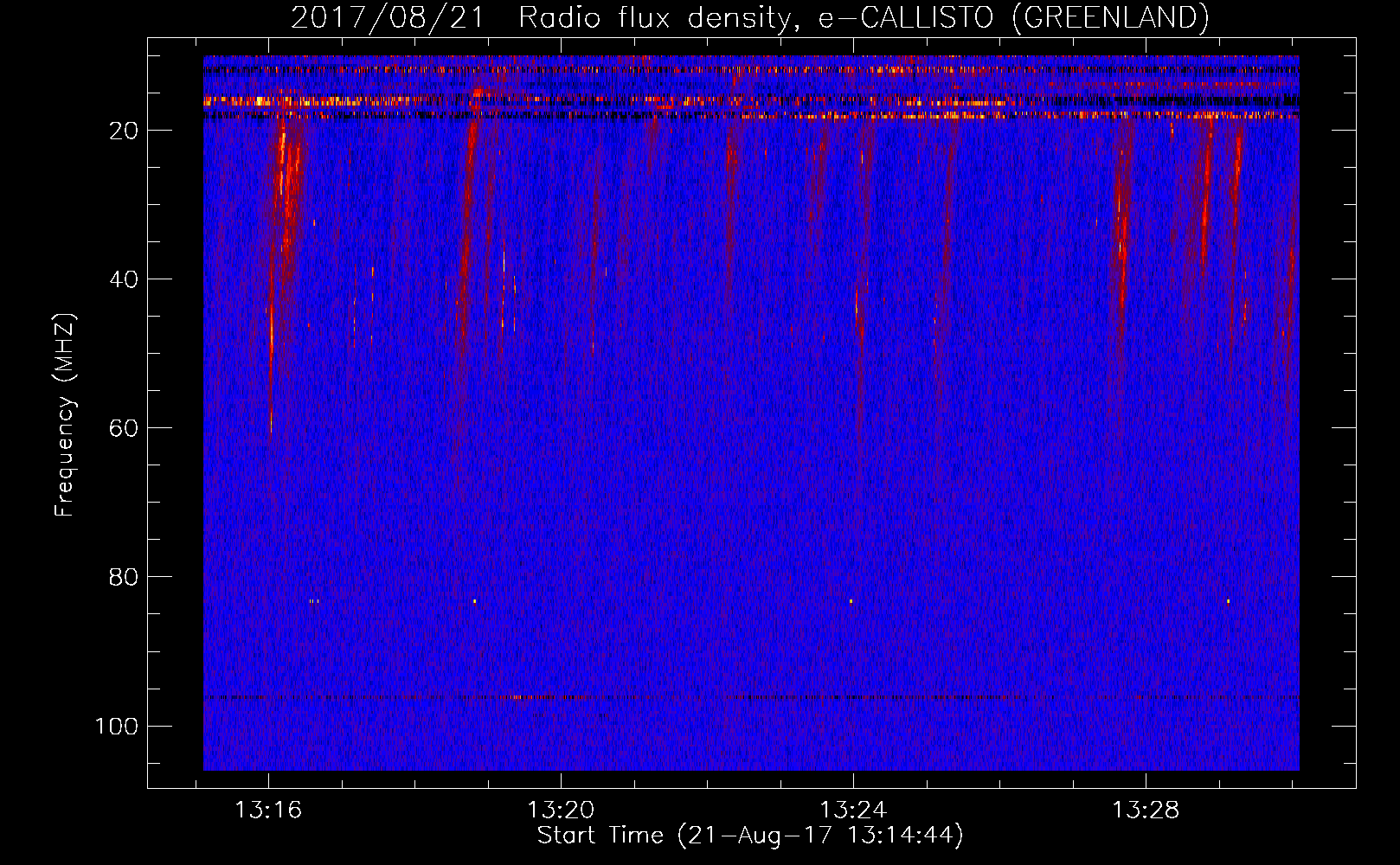Click the "80" frequency tick label
The height and width of the screenshot is (865, 1400).
[124, 577]
